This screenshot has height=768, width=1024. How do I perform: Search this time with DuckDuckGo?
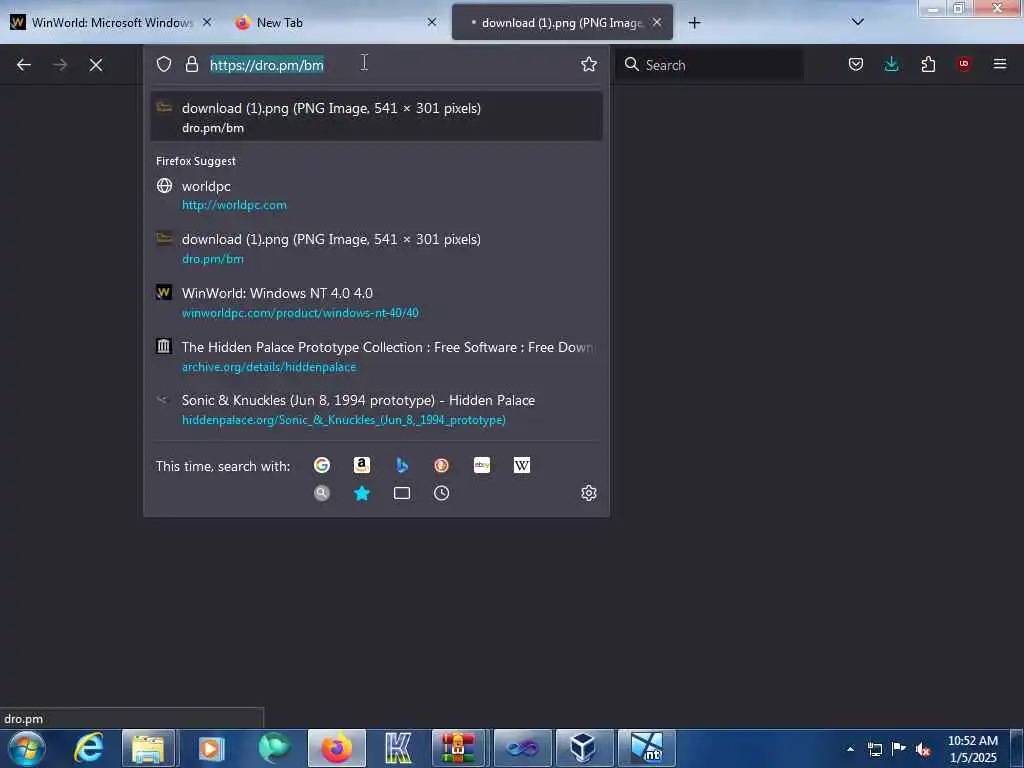(441, 465)
